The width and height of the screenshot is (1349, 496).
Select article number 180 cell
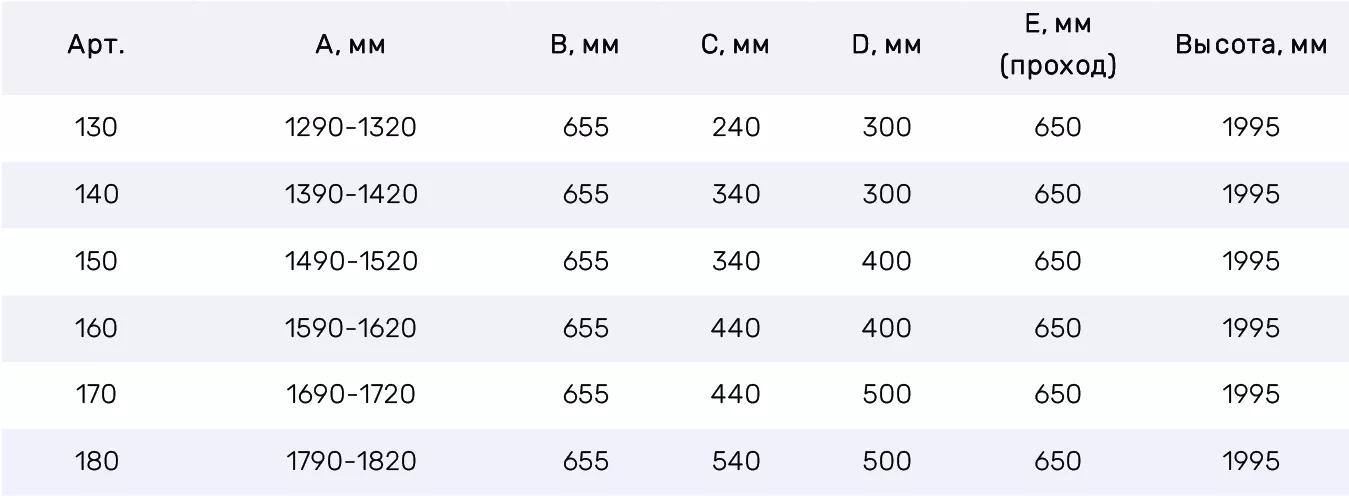point(96,461)
